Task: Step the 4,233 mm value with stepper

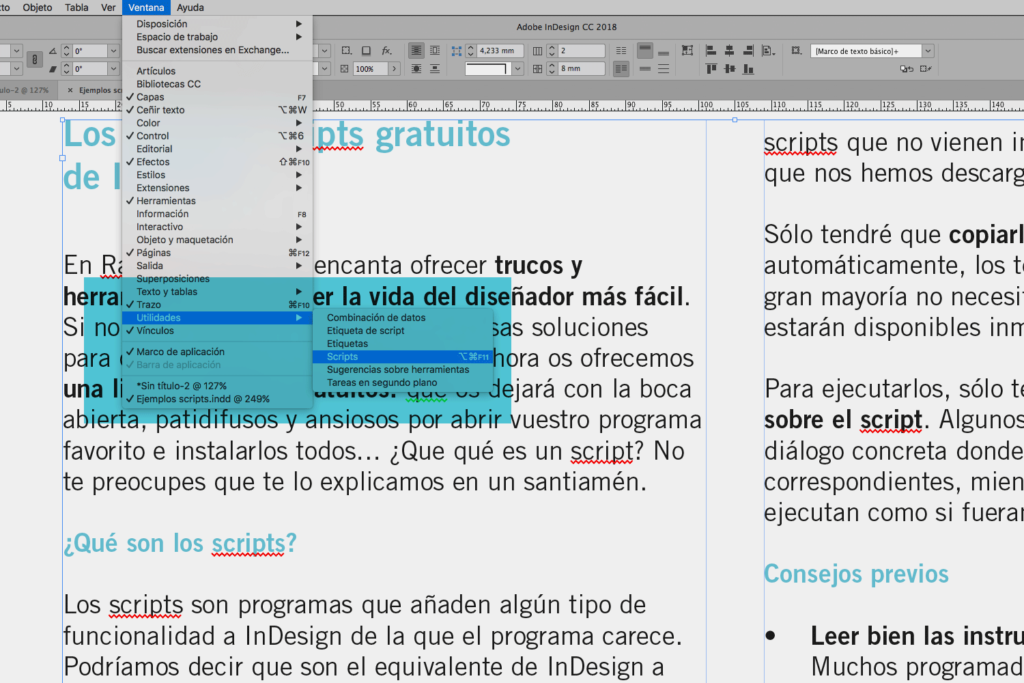Action: [470, 51]
